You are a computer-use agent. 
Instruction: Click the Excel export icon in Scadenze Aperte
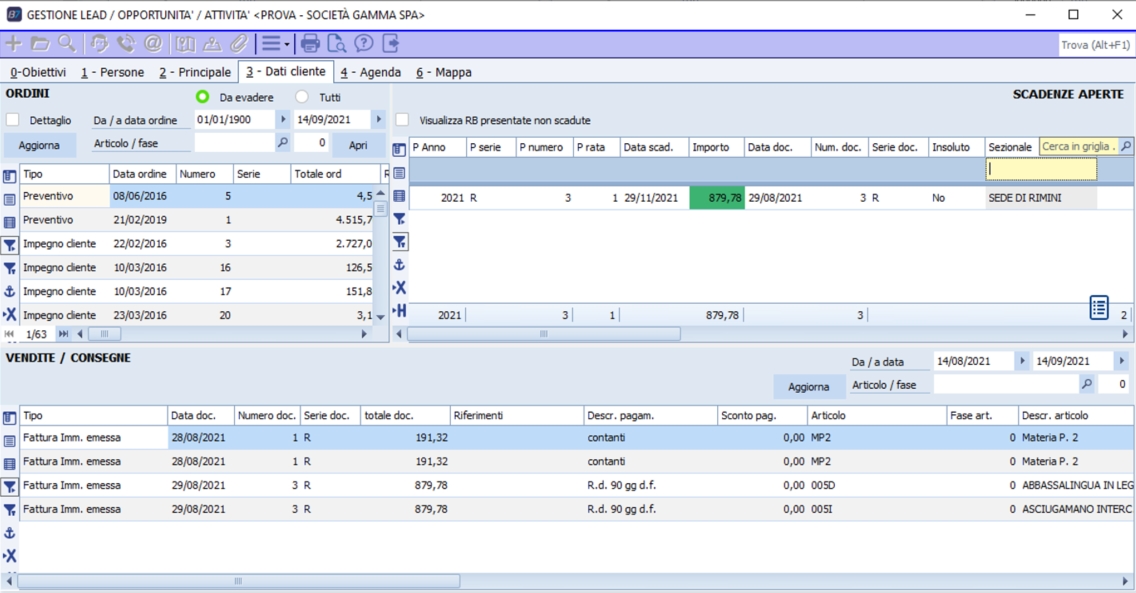[400, 288]
